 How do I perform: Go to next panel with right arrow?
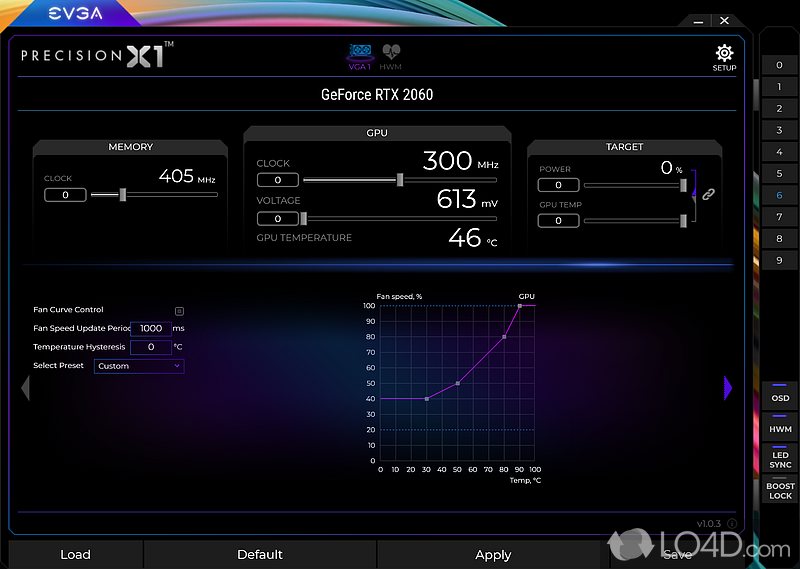point(728,388)
